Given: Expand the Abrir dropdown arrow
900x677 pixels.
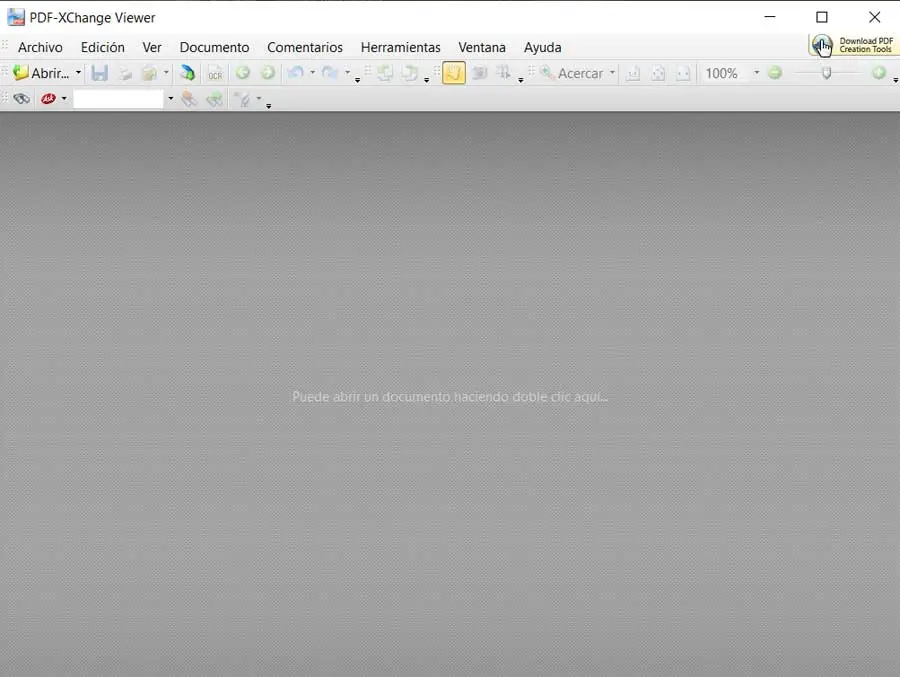Looking at the screenshot, I should point(78,73).
